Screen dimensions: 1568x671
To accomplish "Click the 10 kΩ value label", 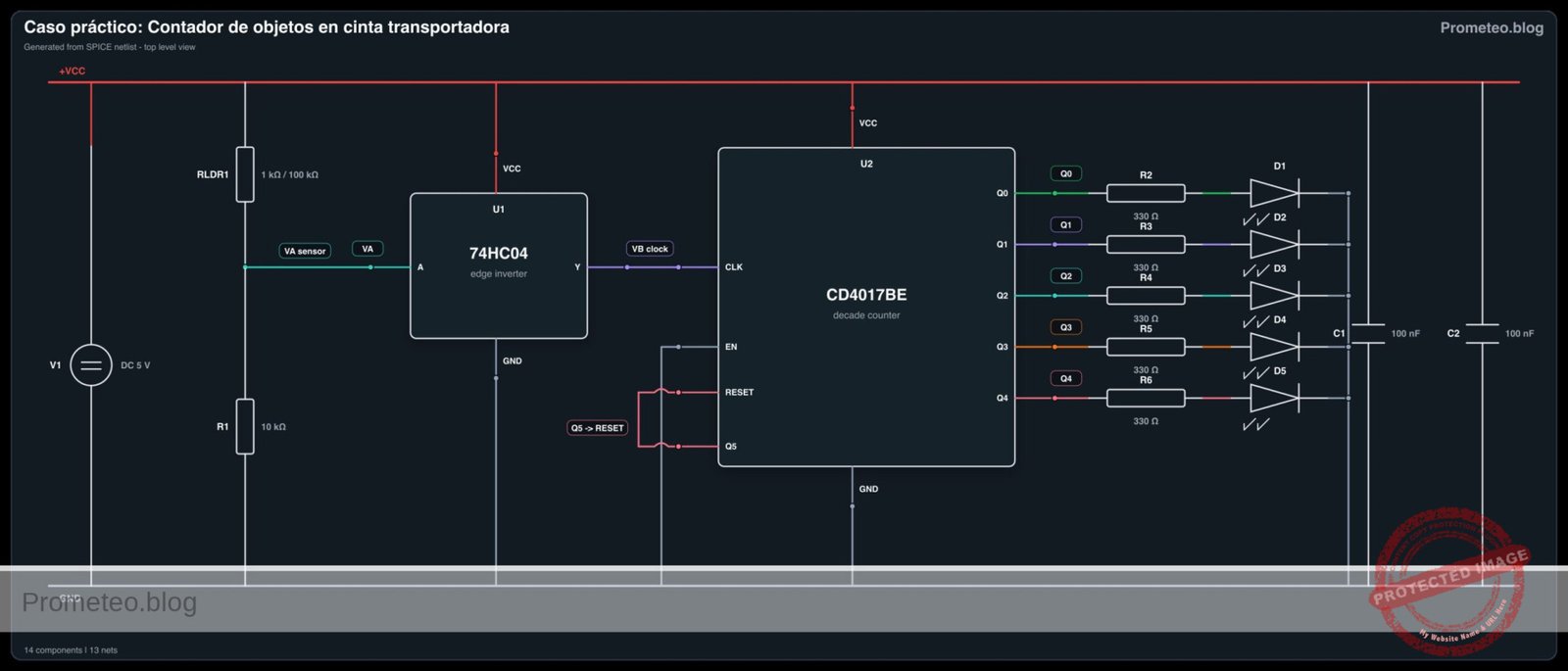I will [x=273, y=427].
